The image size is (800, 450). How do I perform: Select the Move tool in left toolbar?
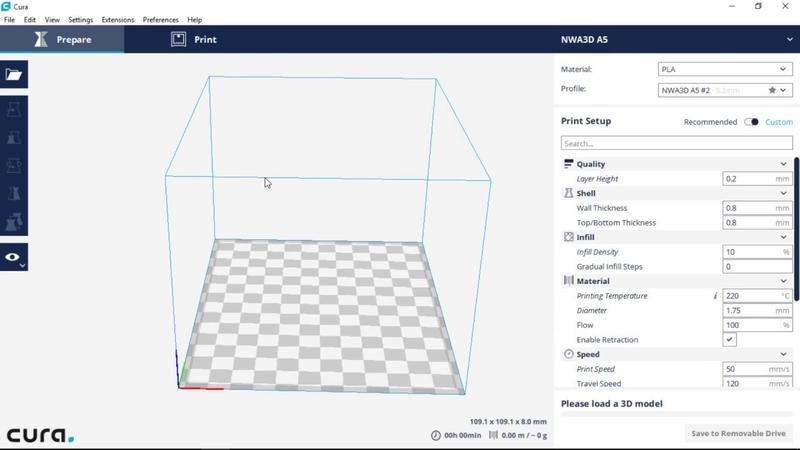(x=14, y=110)
